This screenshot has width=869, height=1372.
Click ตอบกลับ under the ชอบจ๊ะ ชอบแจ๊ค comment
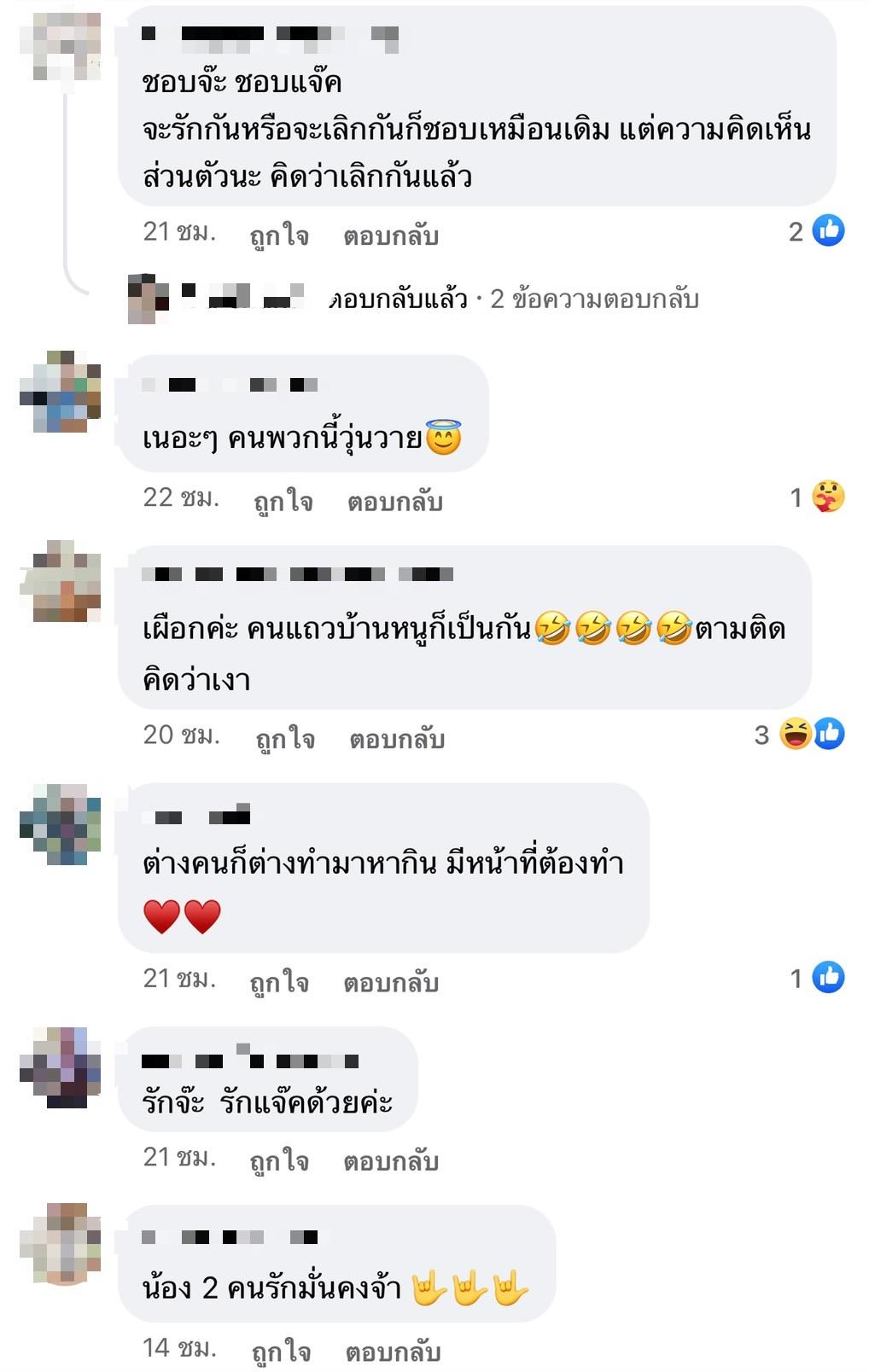[391, 235]
